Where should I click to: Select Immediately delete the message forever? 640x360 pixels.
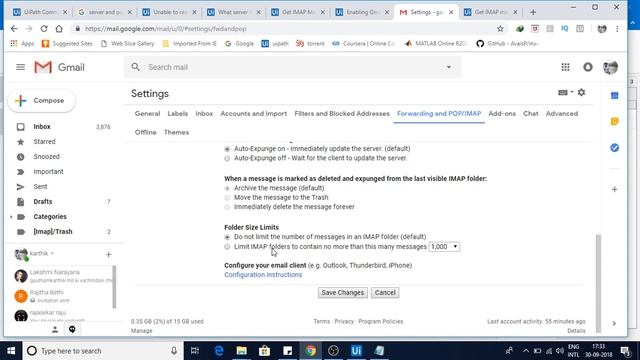click(x=227, y=207)
